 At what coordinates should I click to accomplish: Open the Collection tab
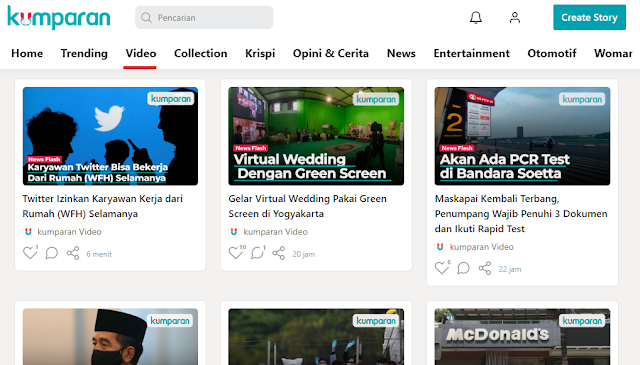pos(200,53)
